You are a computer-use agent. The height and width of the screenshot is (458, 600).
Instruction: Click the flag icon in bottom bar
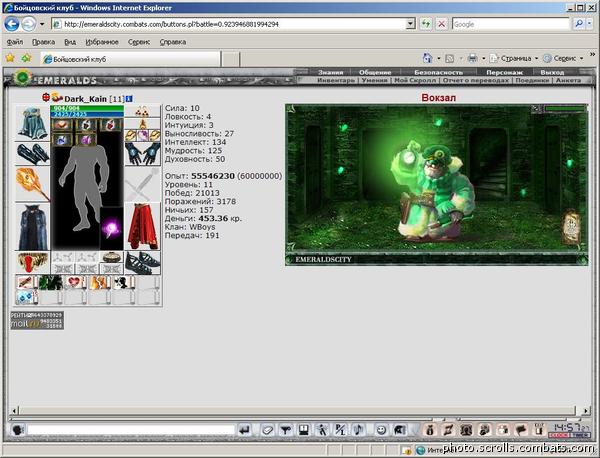pyautogui.click(x=522, y=430)
